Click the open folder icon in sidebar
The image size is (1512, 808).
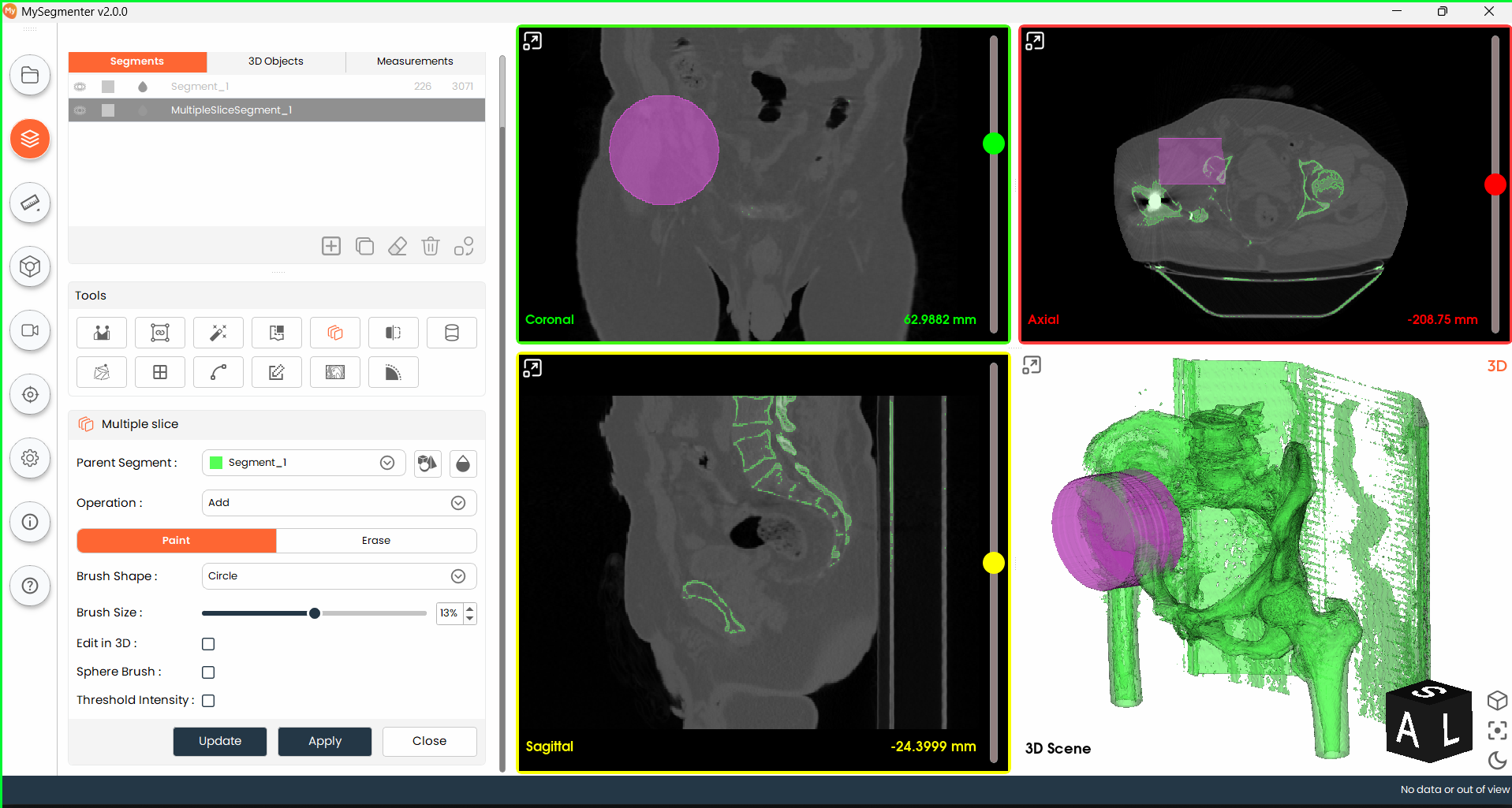point(30,76)
